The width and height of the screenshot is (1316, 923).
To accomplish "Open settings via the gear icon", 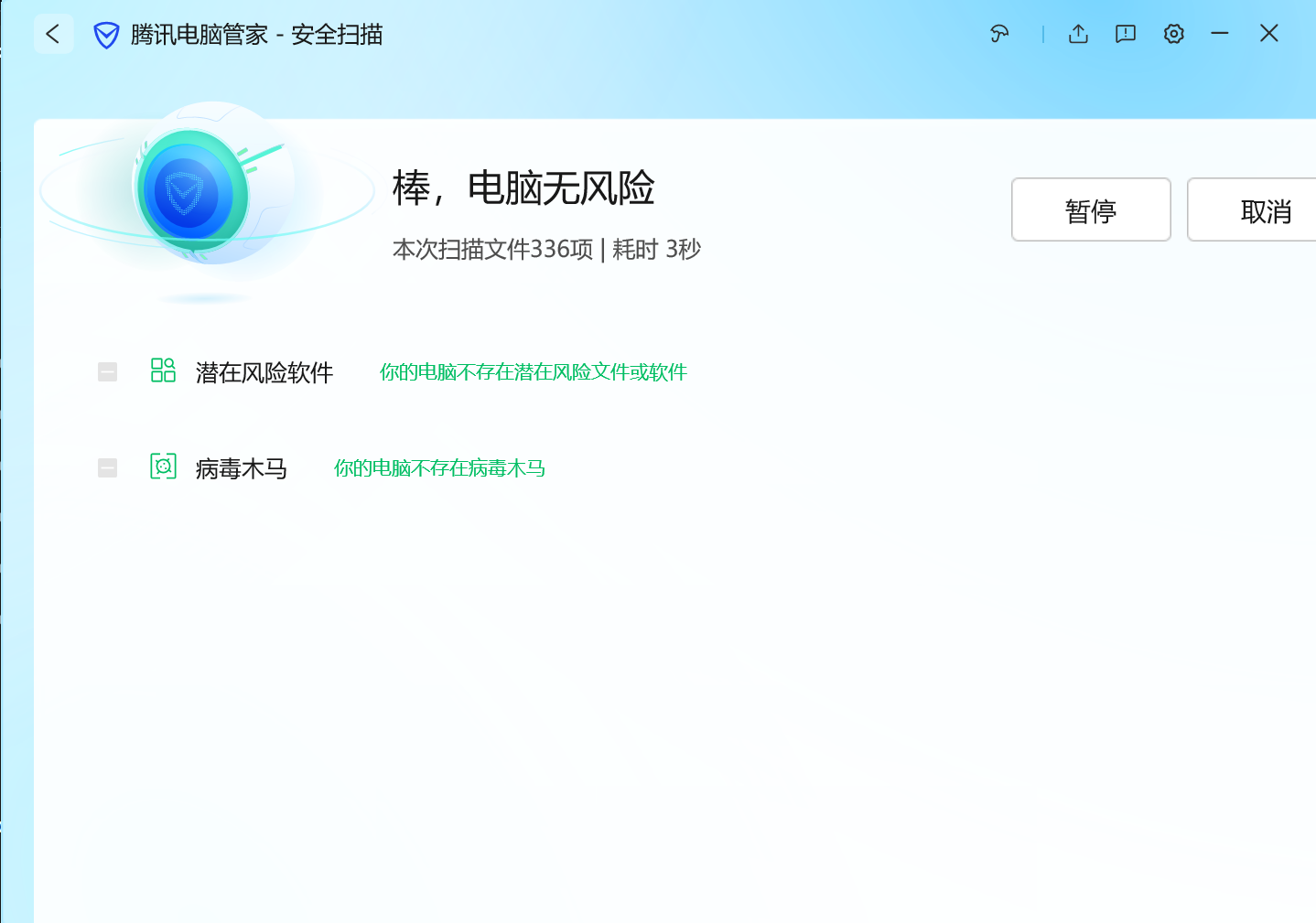I will pos(1173,35).
